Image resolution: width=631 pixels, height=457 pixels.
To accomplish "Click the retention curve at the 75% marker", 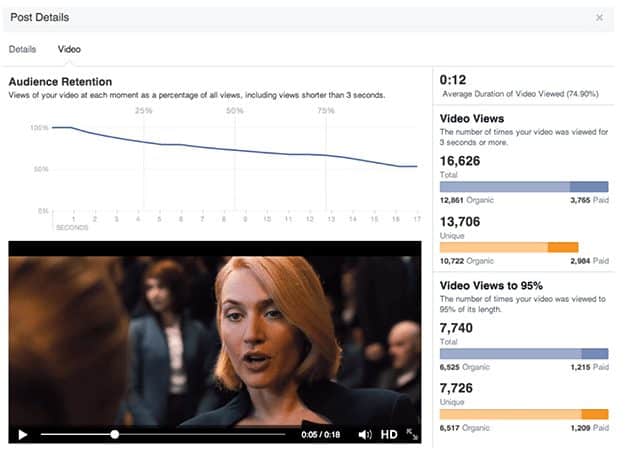I will 326,155.
